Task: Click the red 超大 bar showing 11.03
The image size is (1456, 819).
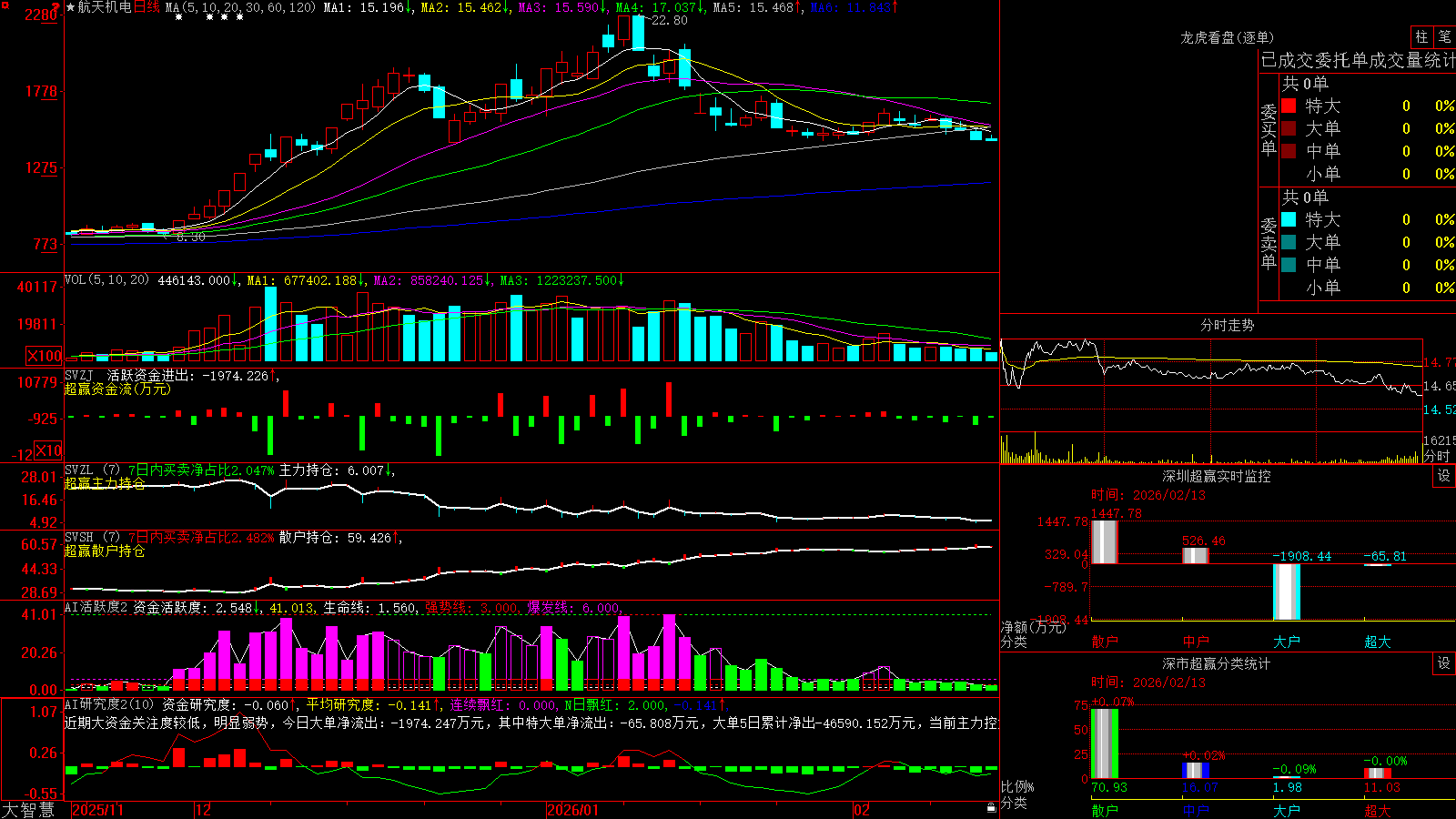Action: [x=1378, y=773]
